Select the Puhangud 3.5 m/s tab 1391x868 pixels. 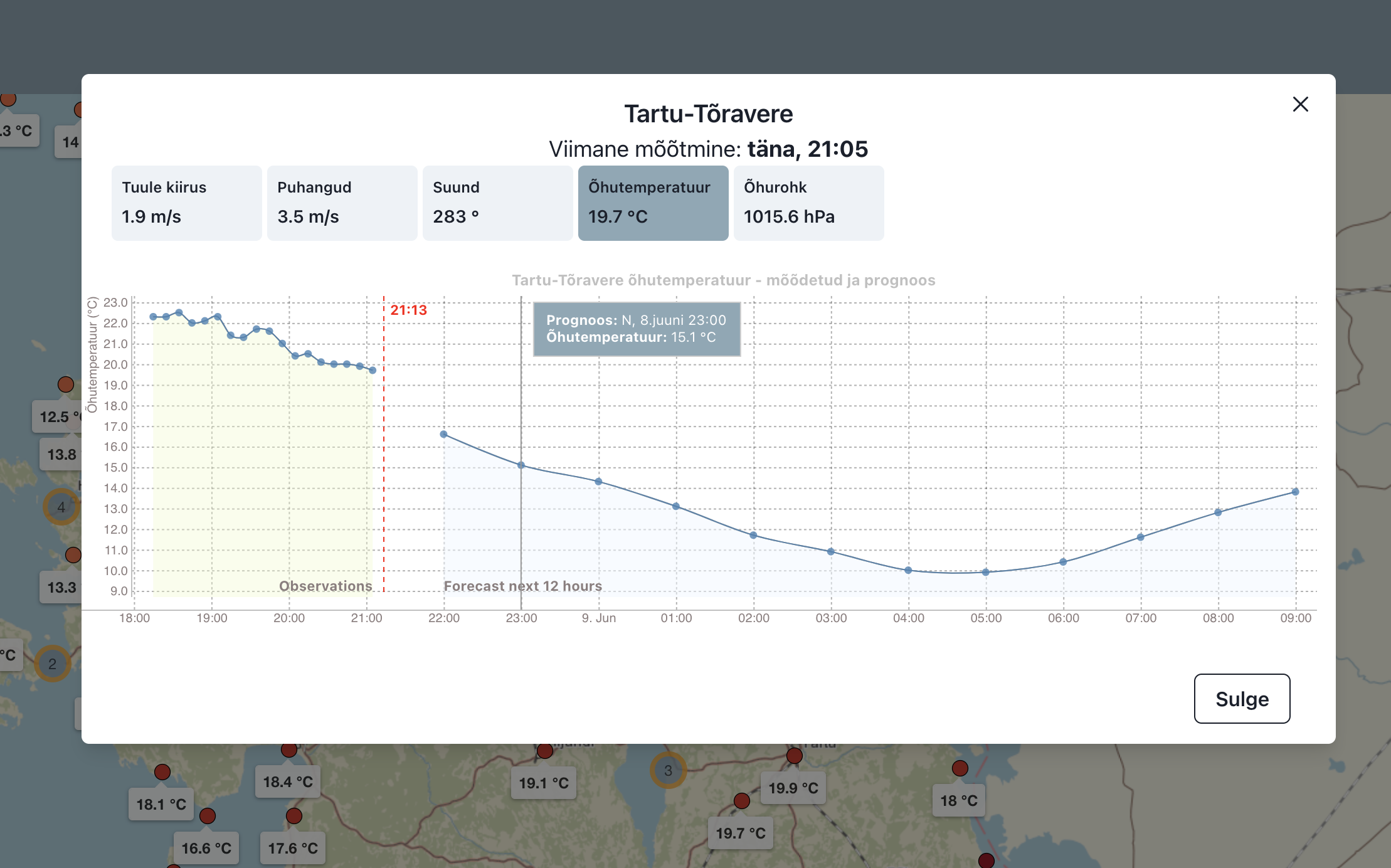tap(342, 203)
